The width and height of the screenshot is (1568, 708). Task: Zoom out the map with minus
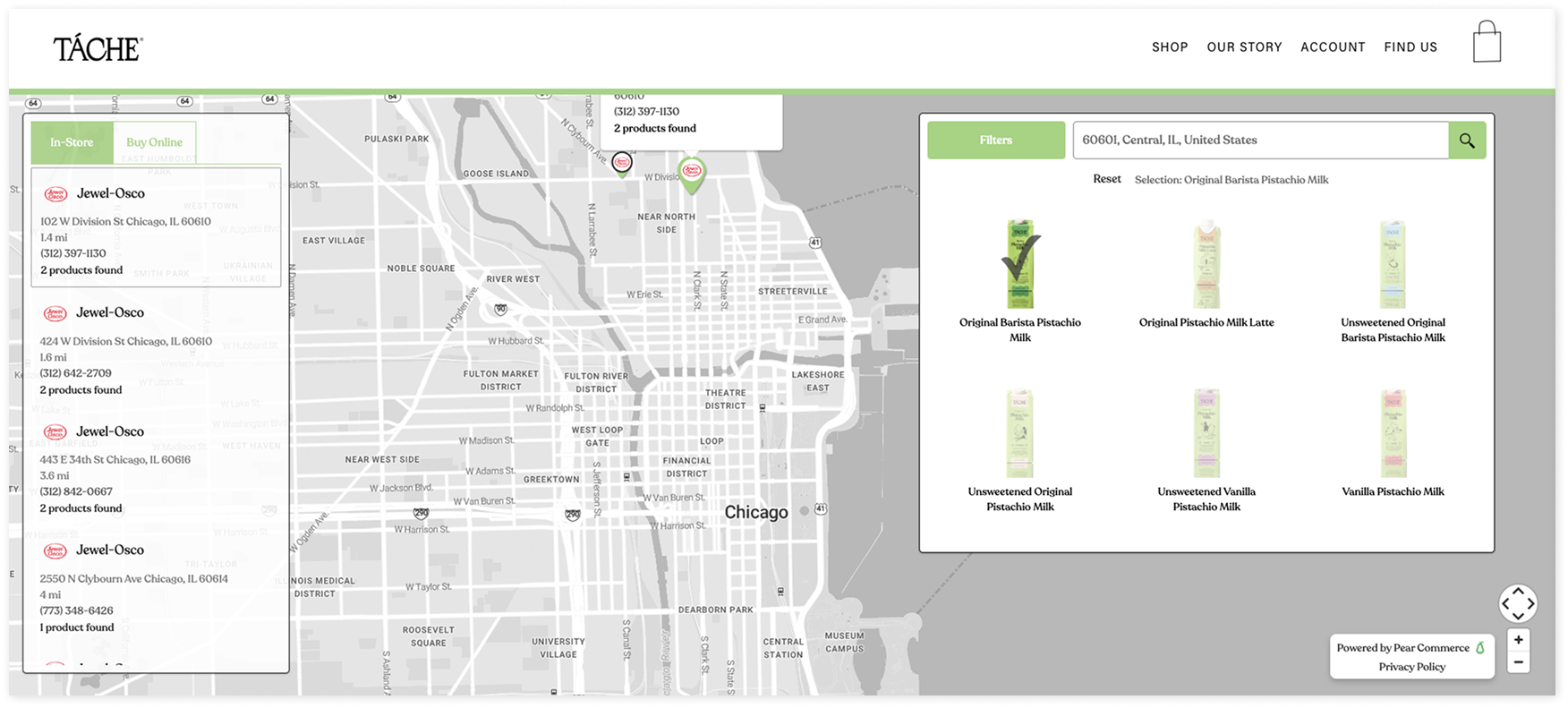pos(1519,662)
